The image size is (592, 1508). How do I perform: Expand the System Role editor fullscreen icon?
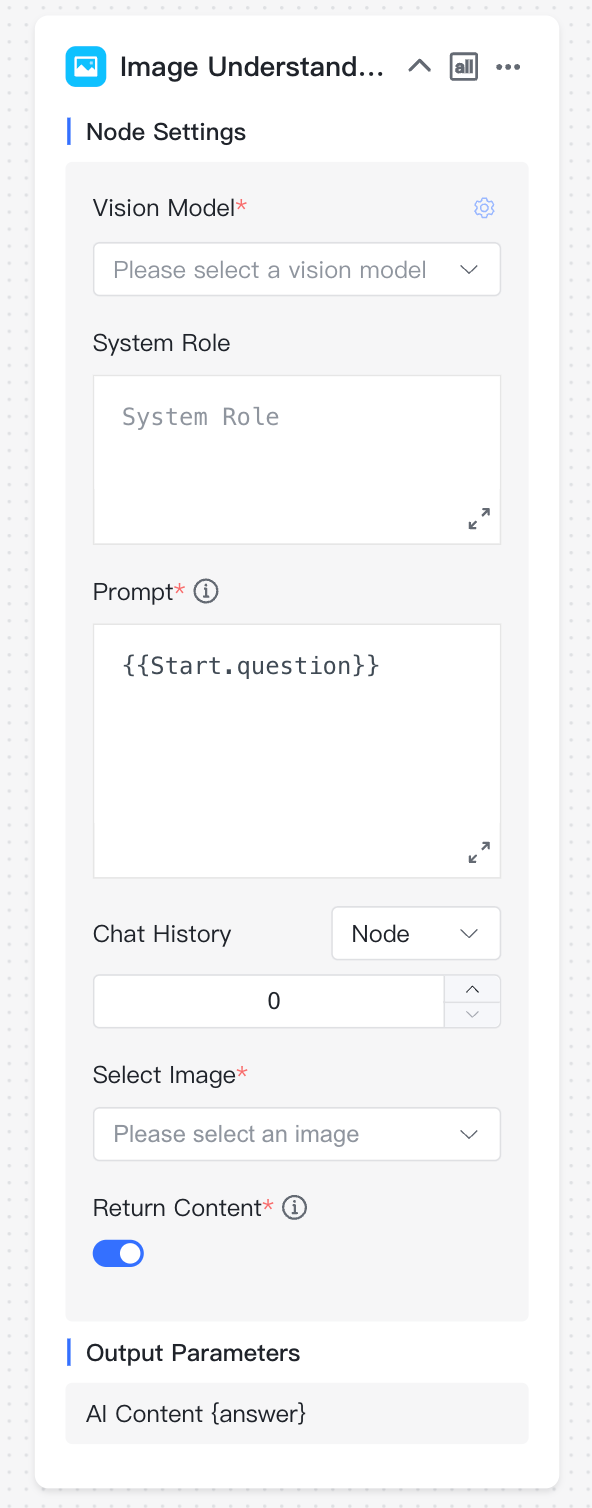tap(480, 519)
